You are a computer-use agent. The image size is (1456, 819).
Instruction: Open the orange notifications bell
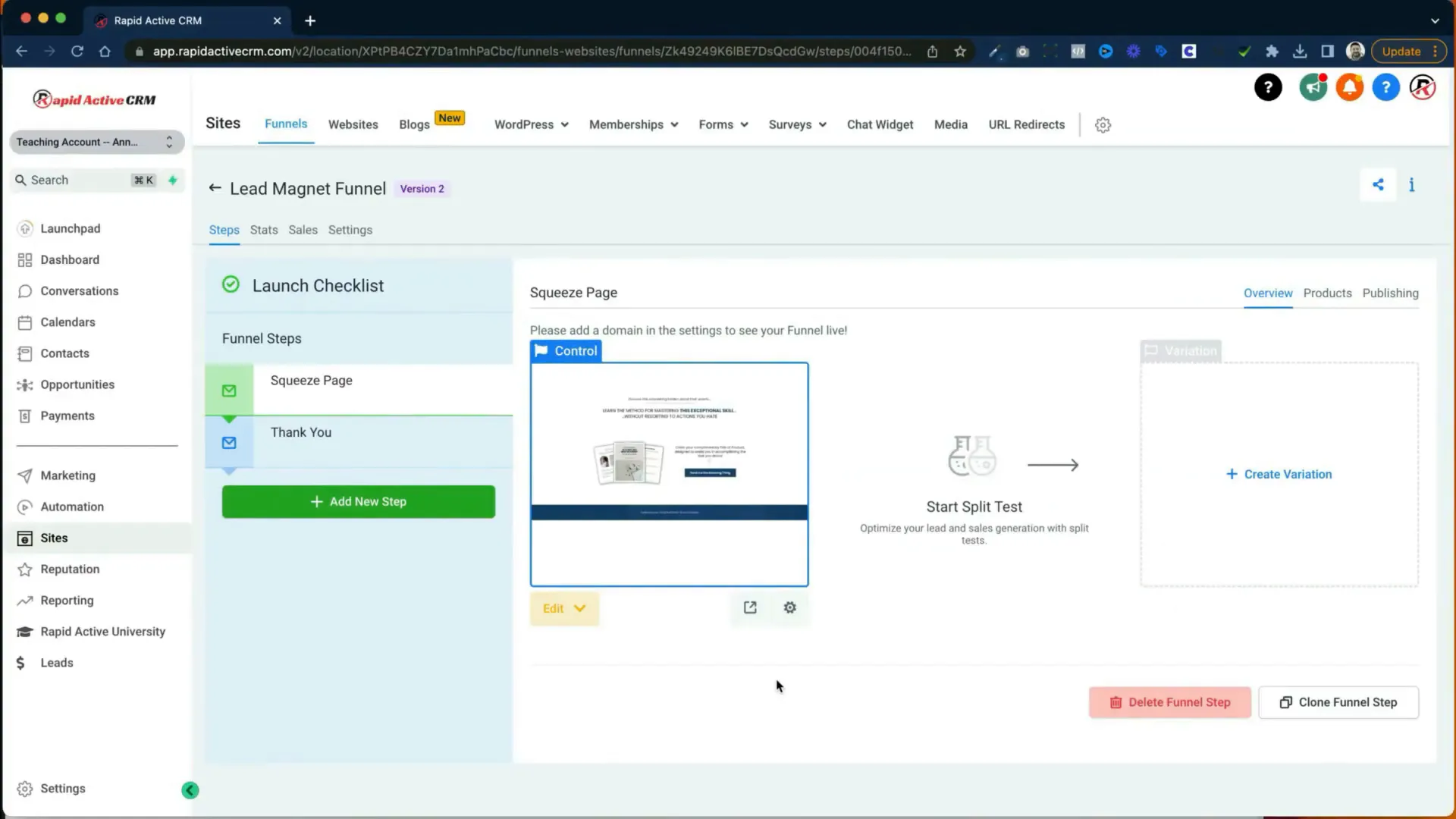click(x=1349, y=87)
